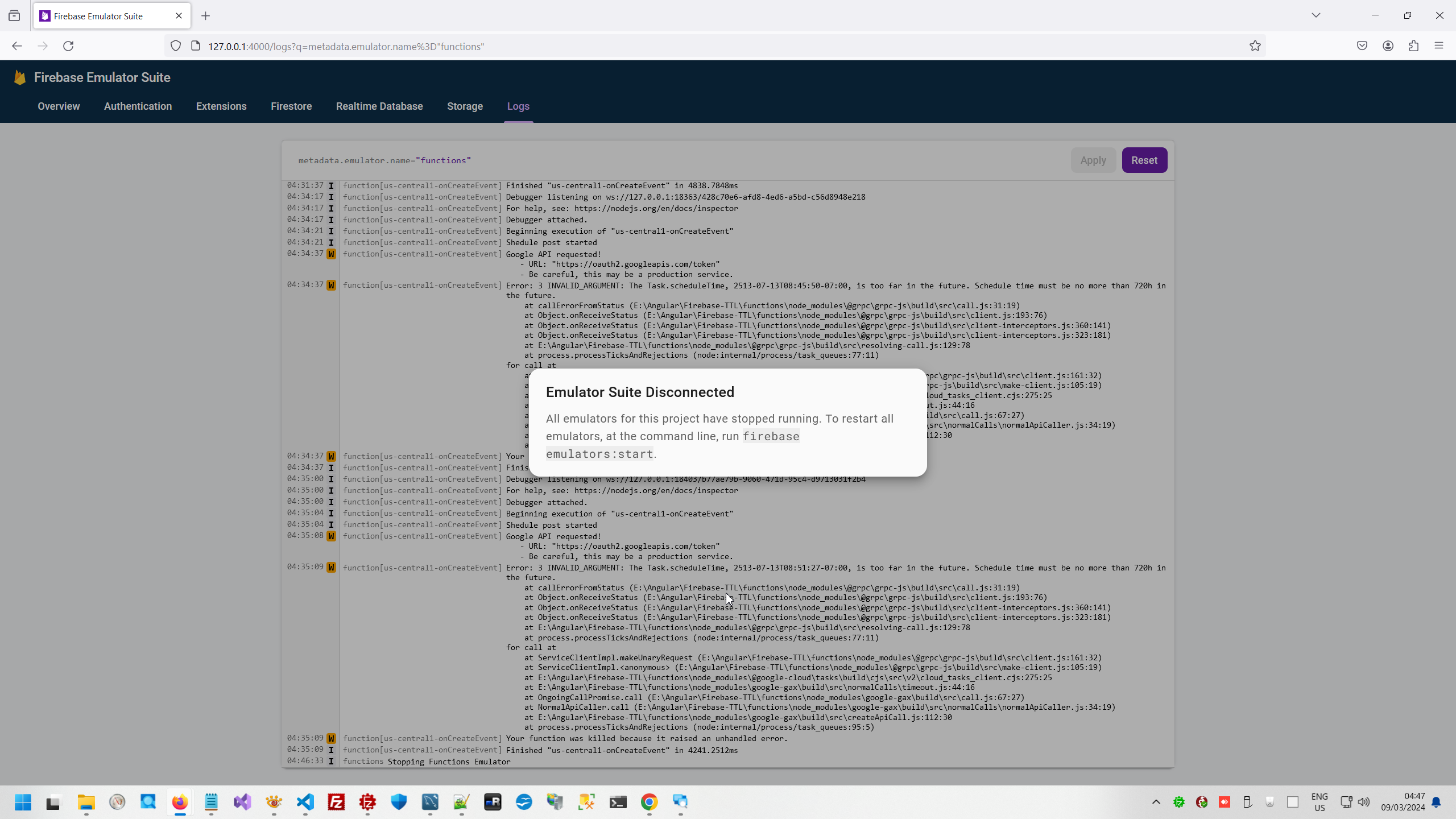The height and width of the screenshot is (819, 1456).
Task: Open Google Chrome from the taskbar
Action: tap(649, 802)
